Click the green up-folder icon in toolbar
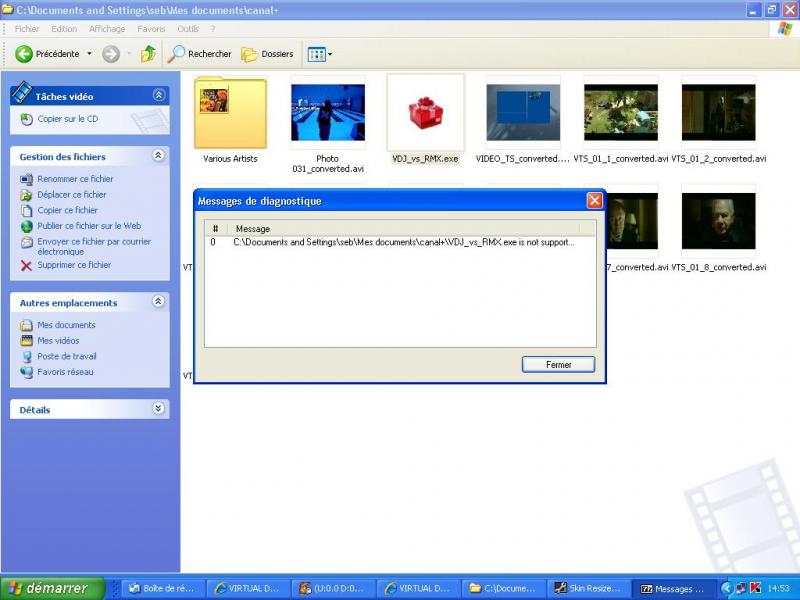The height and width of the screenshot is (600, 800). pyautogui.click(x=148, y=54)
